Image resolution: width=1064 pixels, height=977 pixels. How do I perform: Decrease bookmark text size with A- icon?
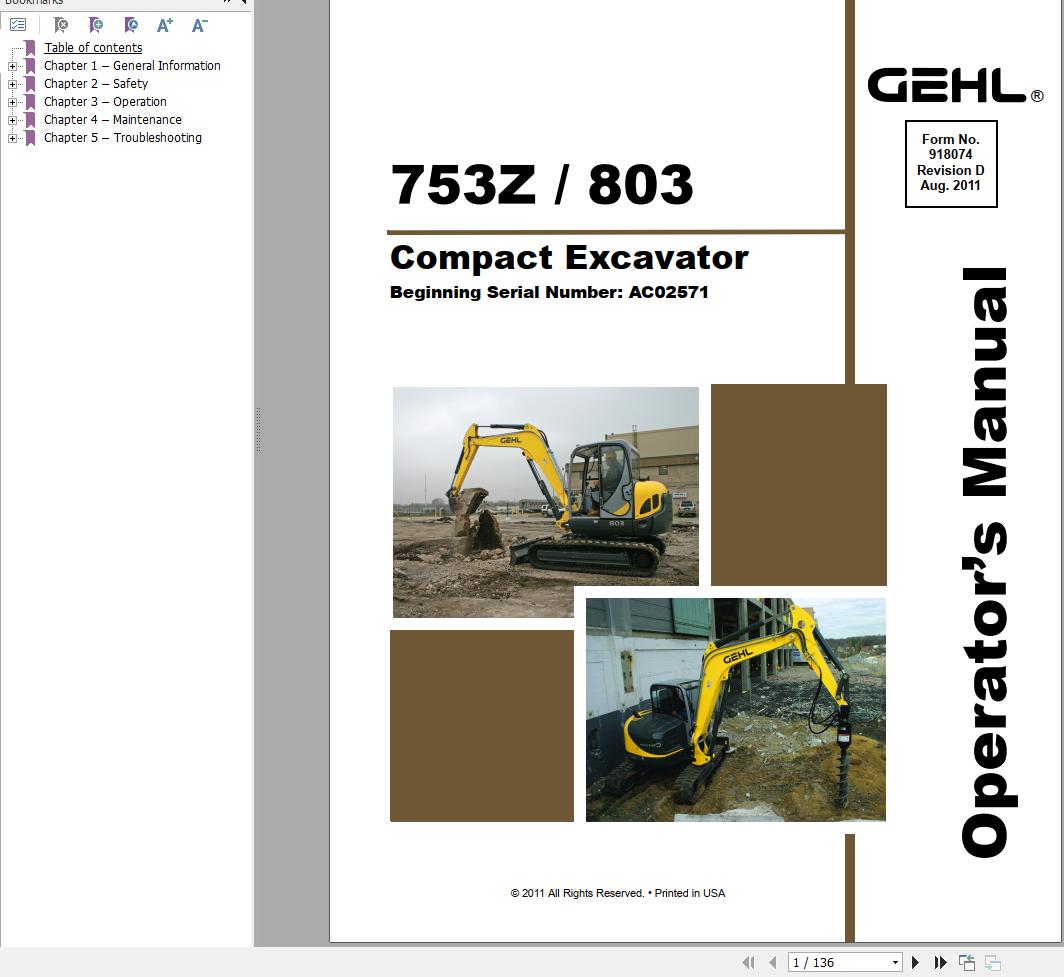(x=198, y=25)
